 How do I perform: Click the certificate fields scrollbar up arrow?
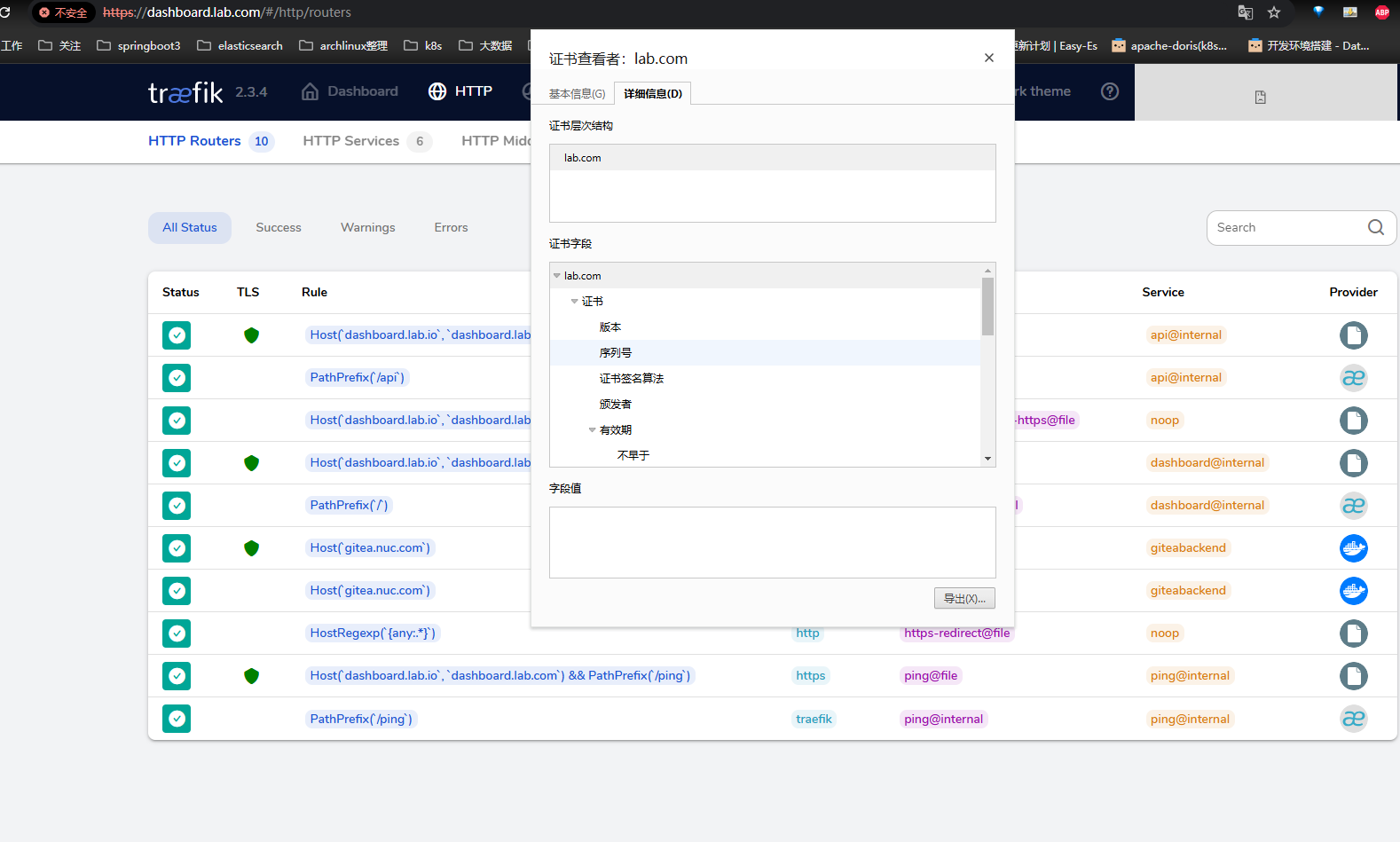[x=987, y=270]
